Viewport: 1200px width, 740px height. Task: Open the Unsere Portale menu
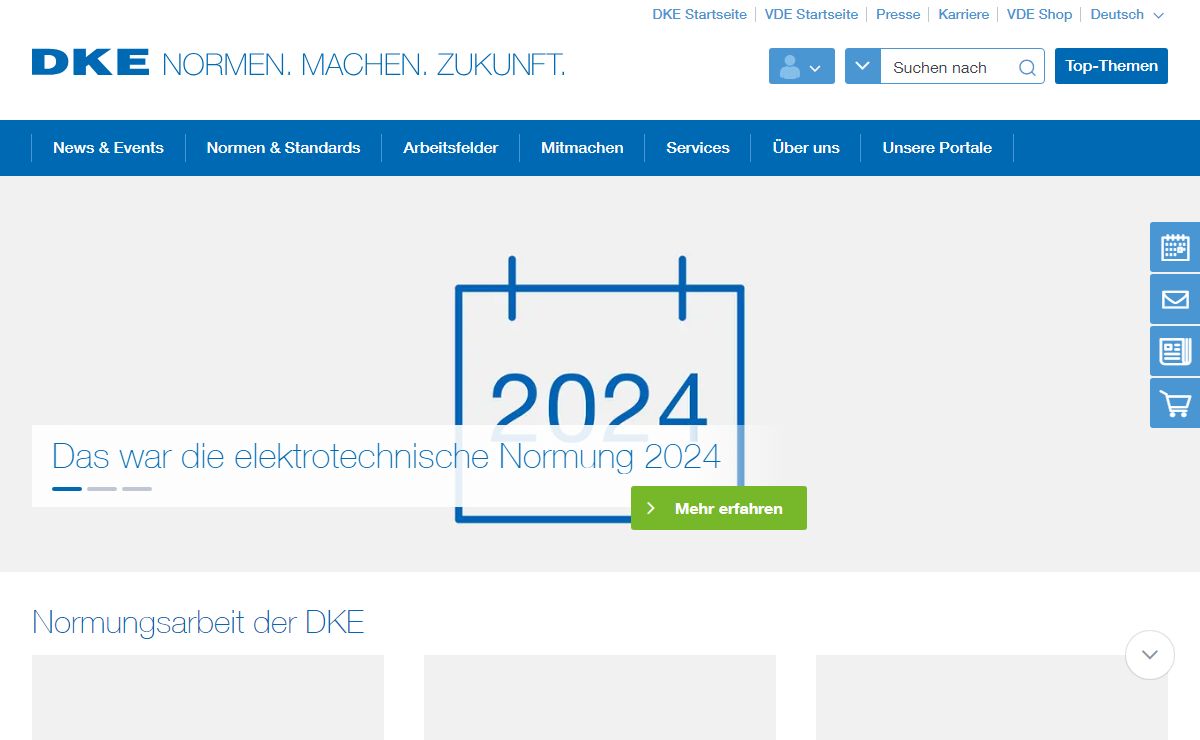[937, 148]
